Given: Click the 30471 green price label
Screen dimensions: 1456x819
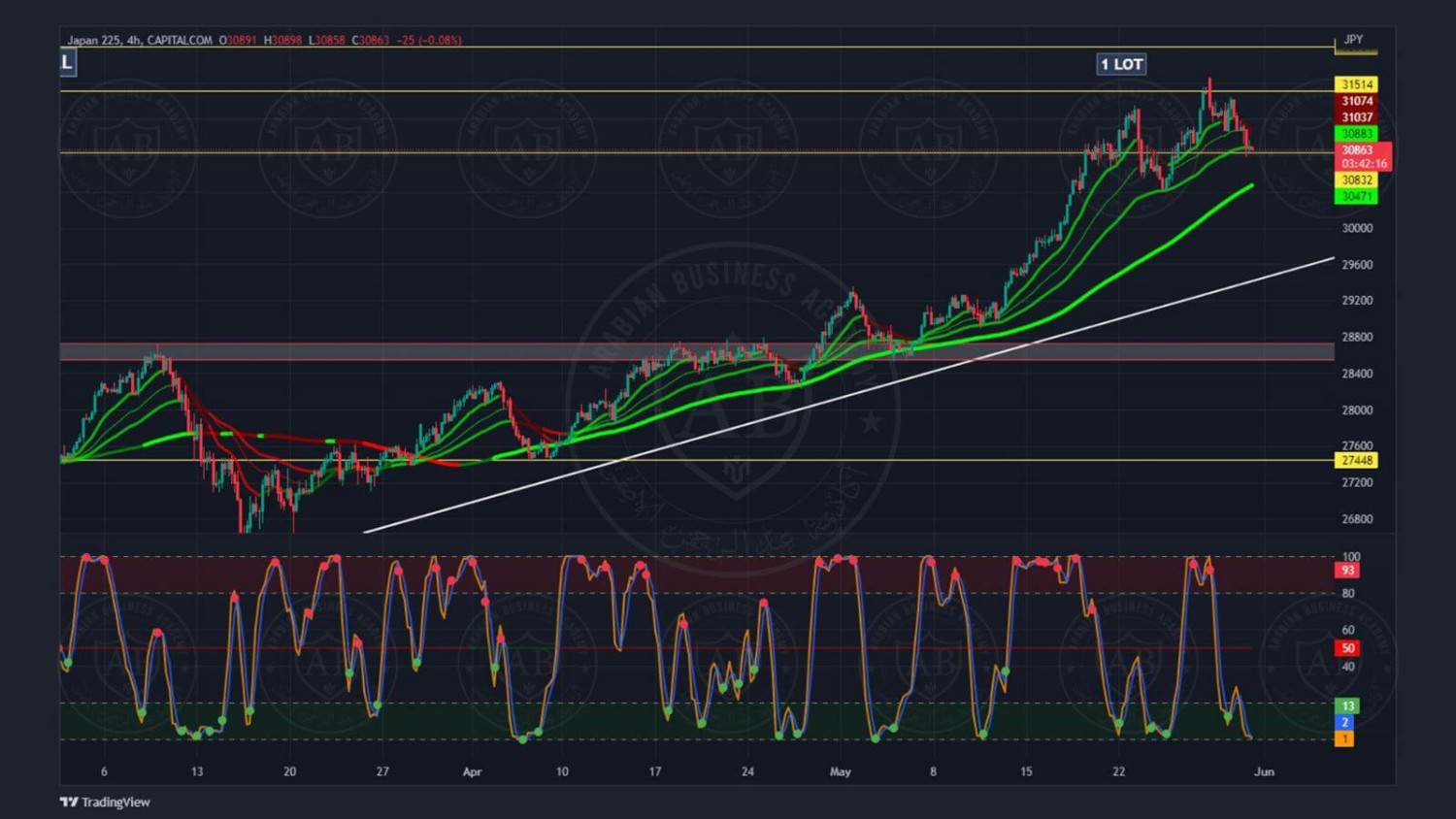Looking at the screenshot, I should pyautogui.click(x=1356, y=196).
